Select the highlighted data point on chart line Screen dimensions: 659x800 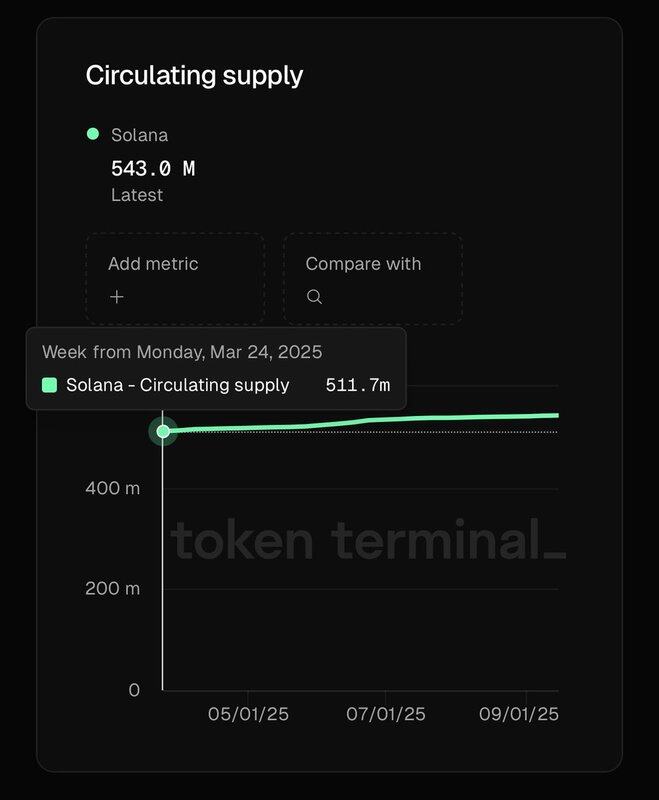point(163,432)
